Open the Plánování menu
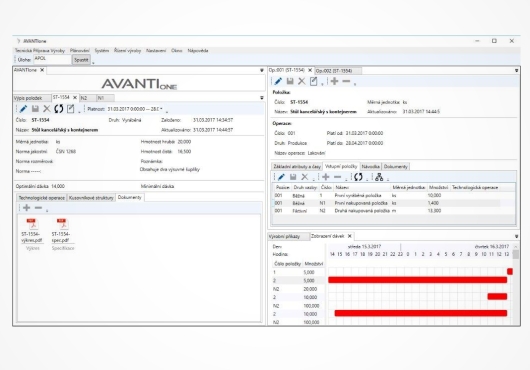Viewport: 530px width, 370px height. tap(80, 50)
